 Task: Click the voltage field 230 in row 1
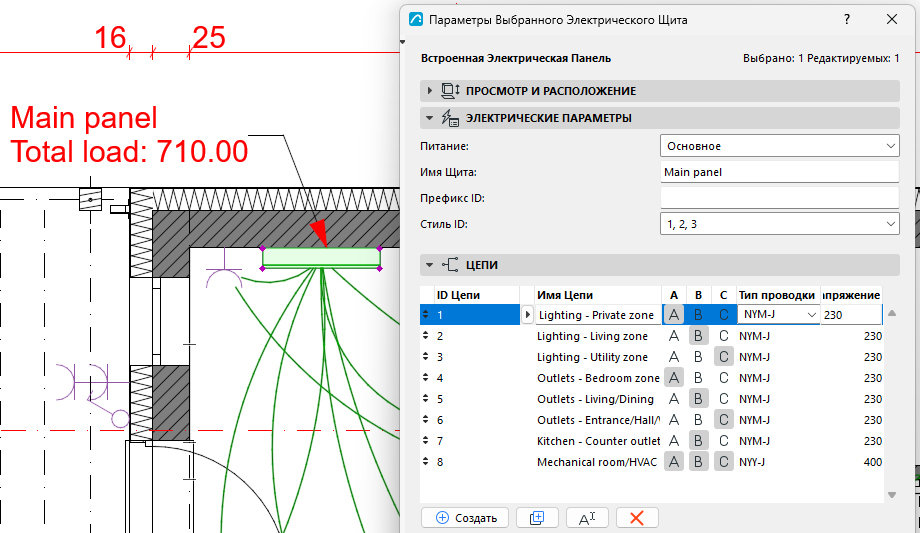click(x=851, y=315)
